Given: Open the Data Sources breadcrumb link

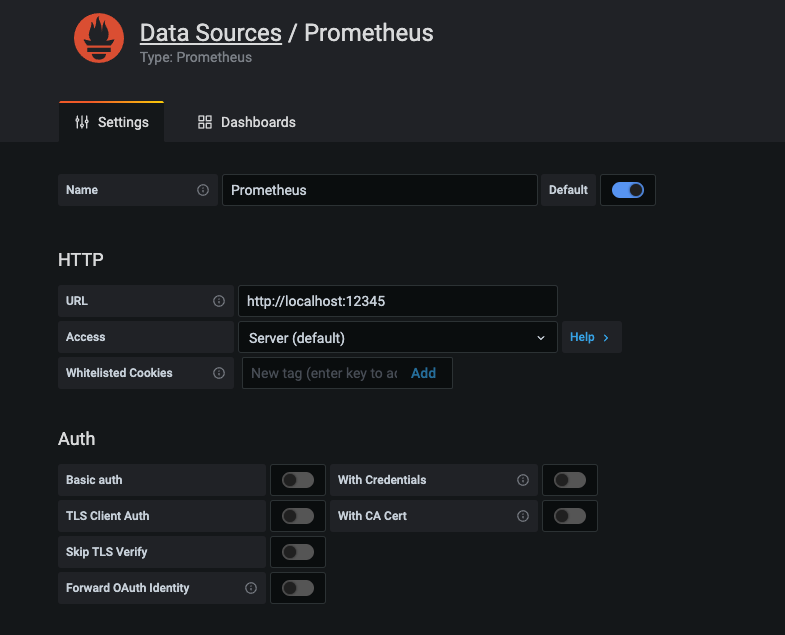Looking at the screenshot, I should (210, 33).
